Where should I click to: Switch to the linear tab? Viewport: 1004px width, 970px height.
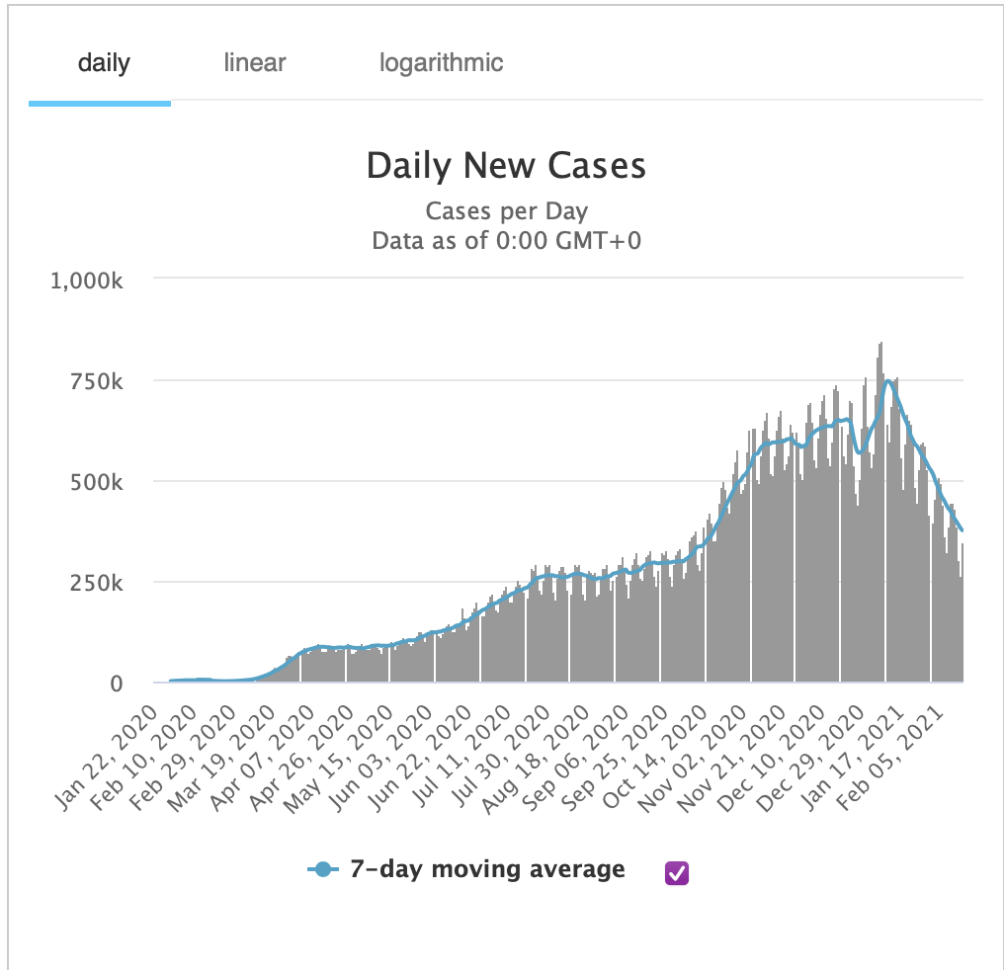tap(255, 63)
